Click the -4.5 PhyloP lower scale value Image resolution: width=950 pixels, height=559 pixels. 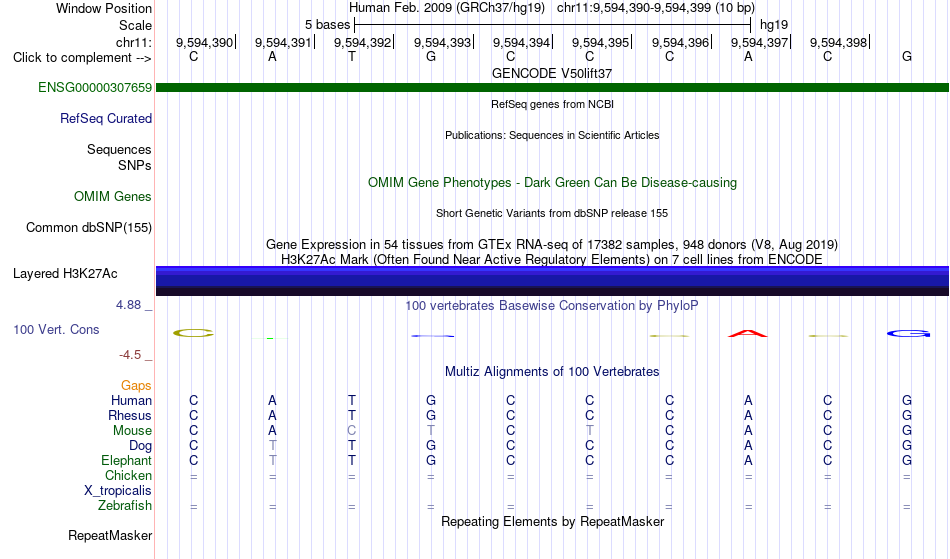tap(130, 355)
